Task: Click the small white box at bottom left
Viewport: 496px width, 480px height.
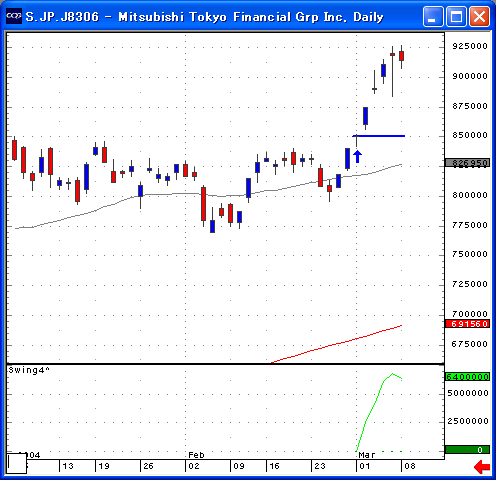Action: pyautogui.click(x=17, y=463)
